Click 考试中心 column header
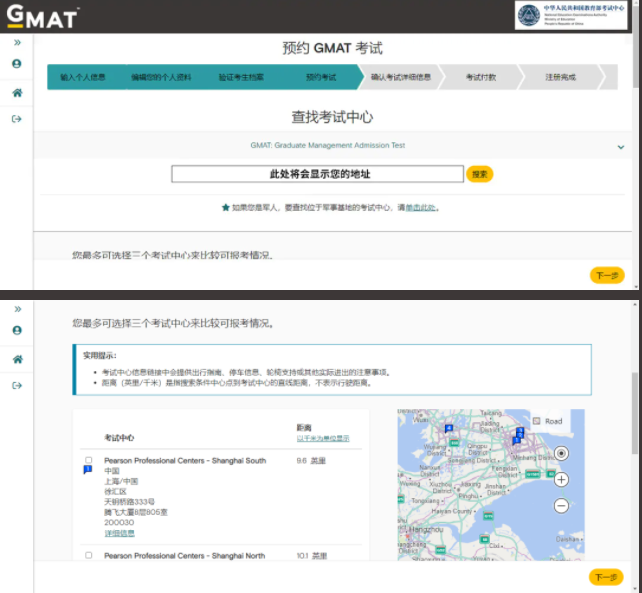This screenshot has height=593, width=642. 119,438
